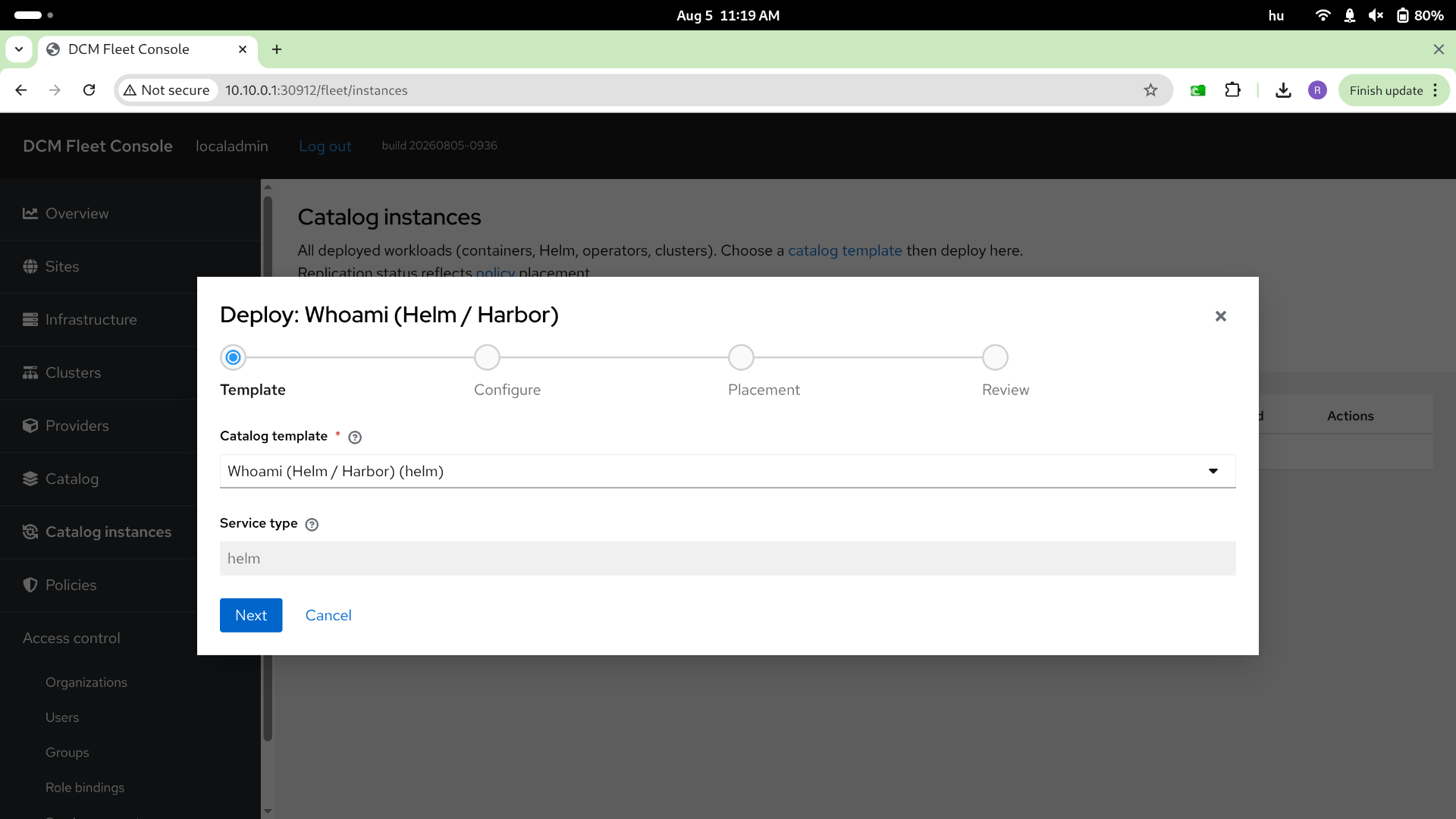Click the address bar URL
Viewport: 1456px width, 819px height.
pos(316,90)
